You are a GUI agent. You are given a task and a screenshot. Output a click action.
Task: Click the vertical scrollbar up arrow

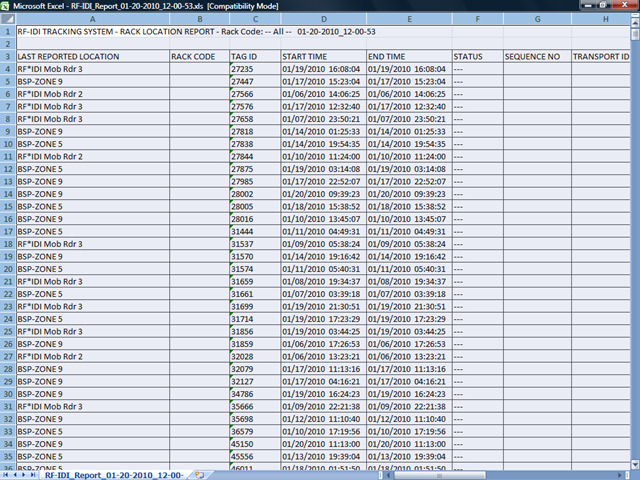635,22
